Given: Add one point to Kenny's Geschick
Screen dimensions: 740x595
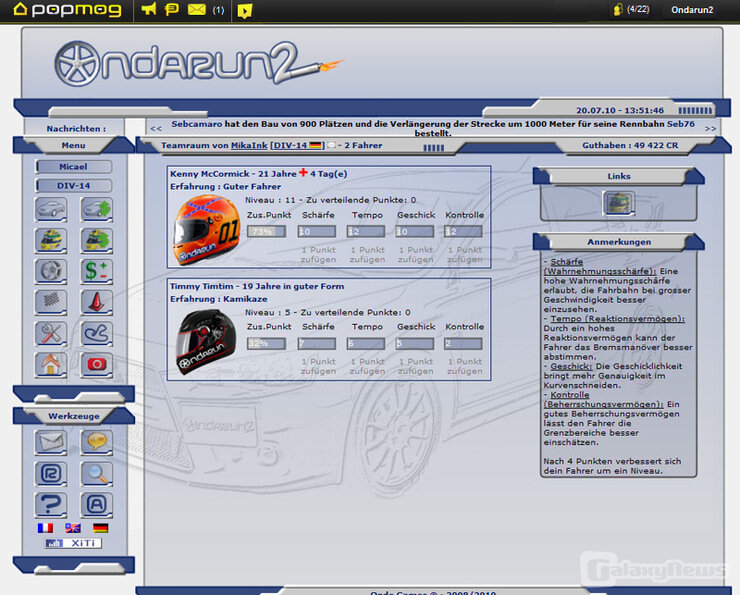Looking at the screenshot, I should (415, 254).
